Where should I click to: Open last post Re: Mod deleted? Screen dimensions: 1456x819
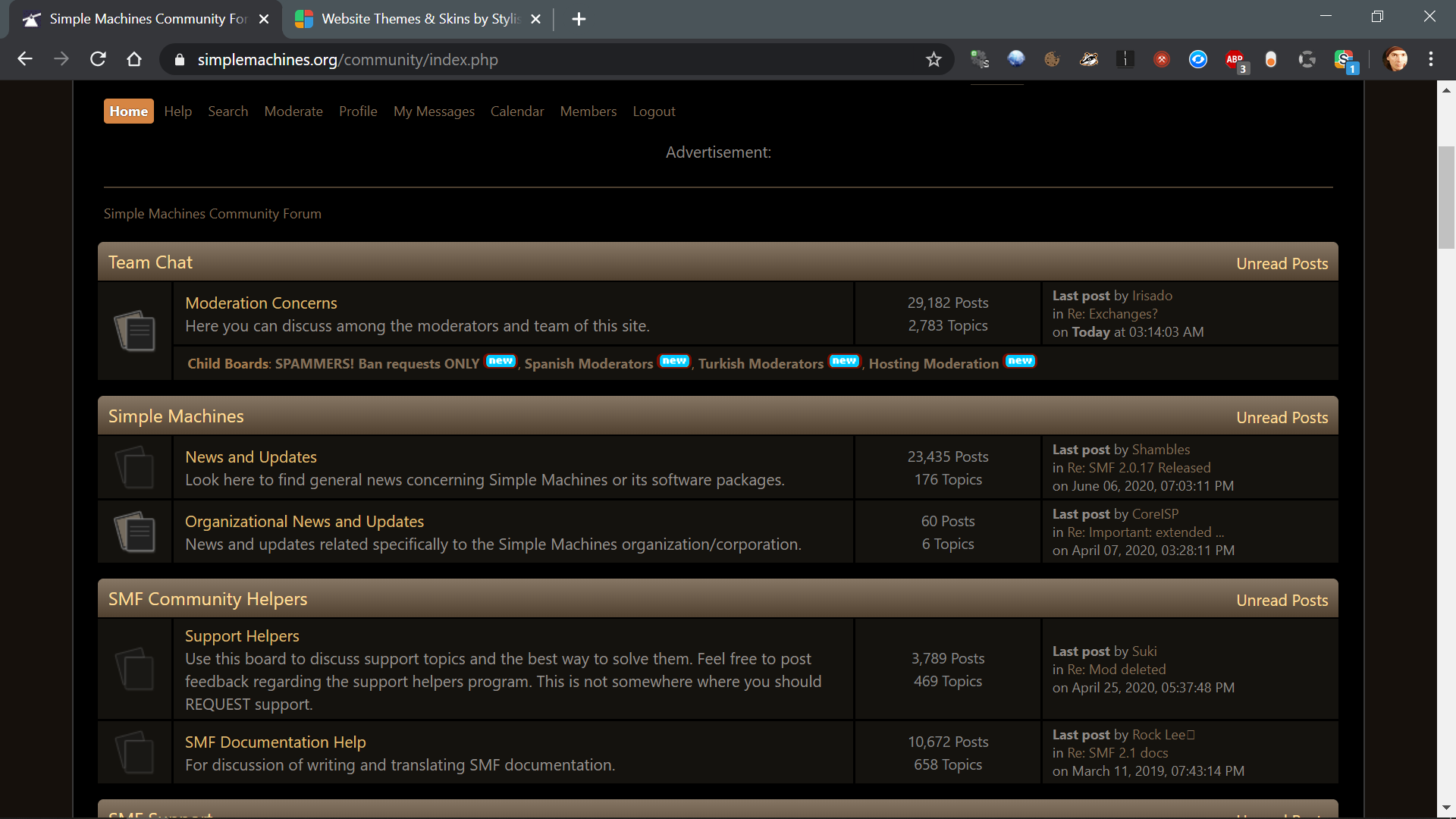click(1116, 670)
